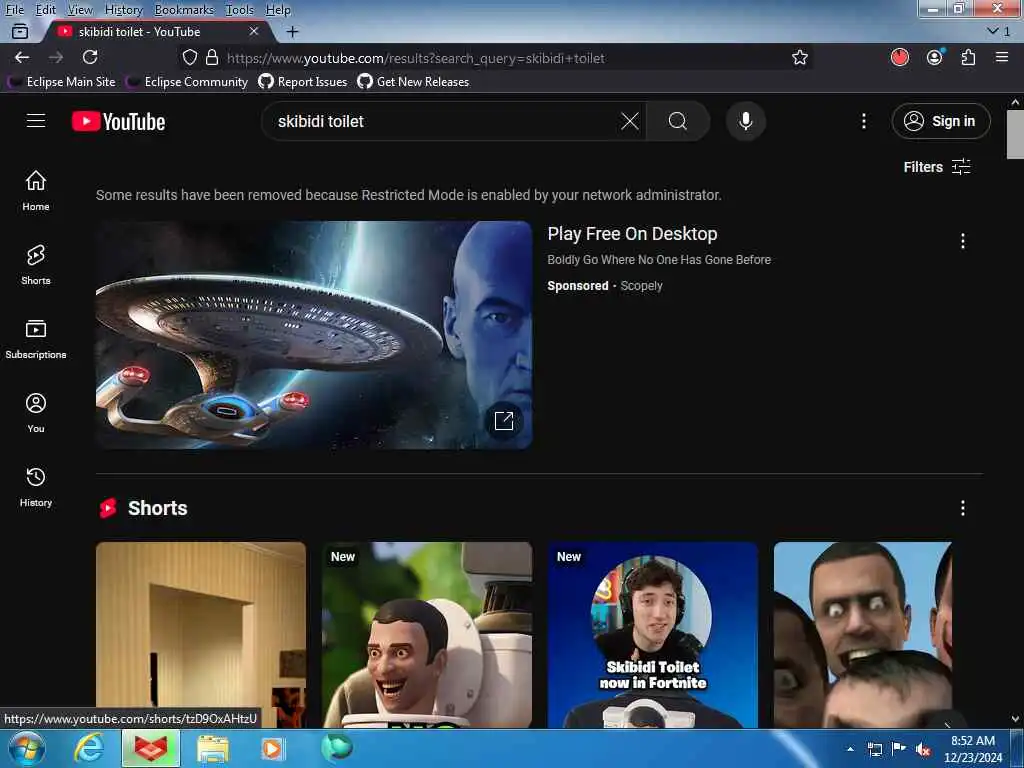Open Skibidi Toilet now in Fortnite short
The width and height of the screenshot is (1024, 768).
[x=652, y=635]
